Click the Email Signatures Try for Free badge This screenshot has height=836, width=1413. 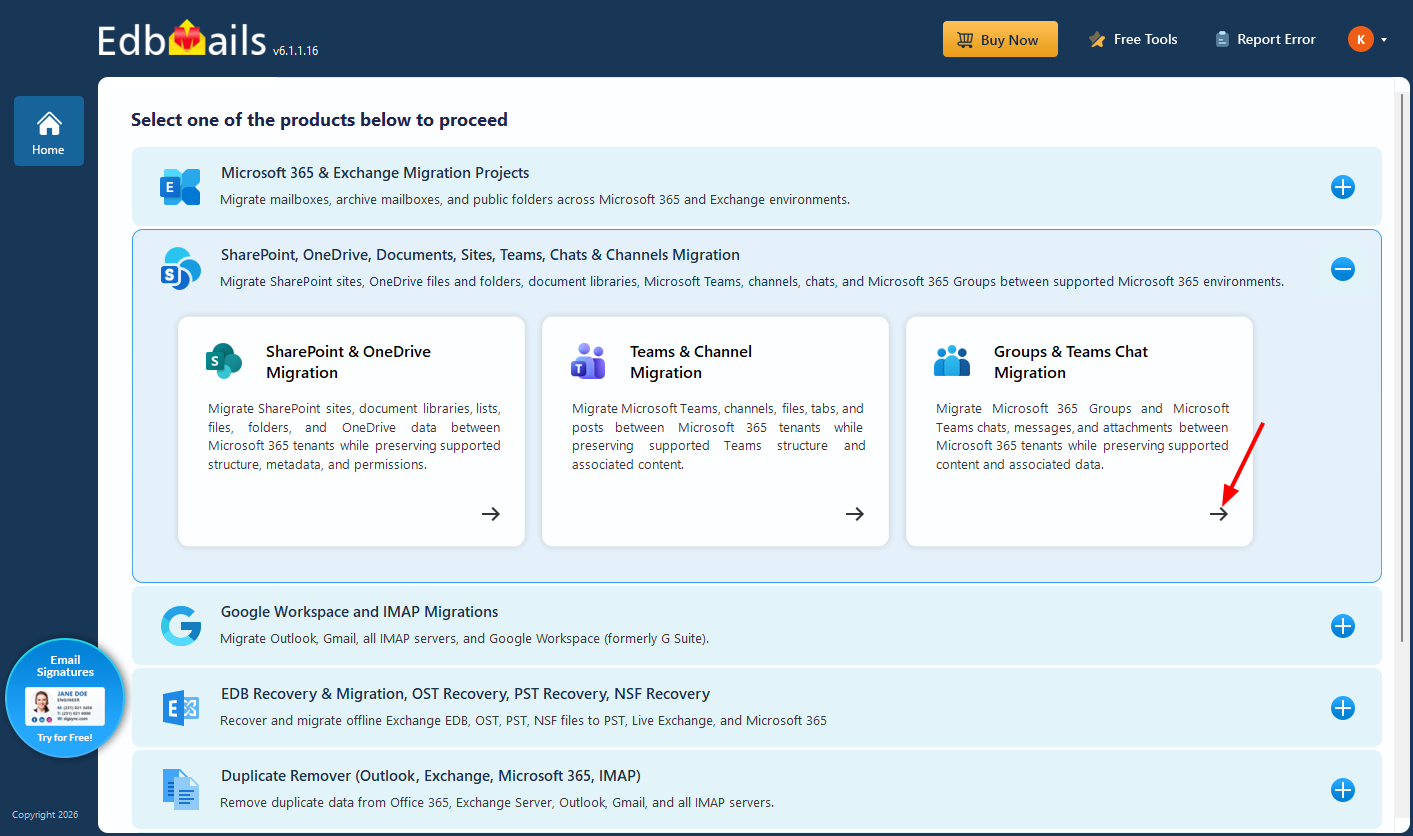pyautogui.click(x=65, y=698)
